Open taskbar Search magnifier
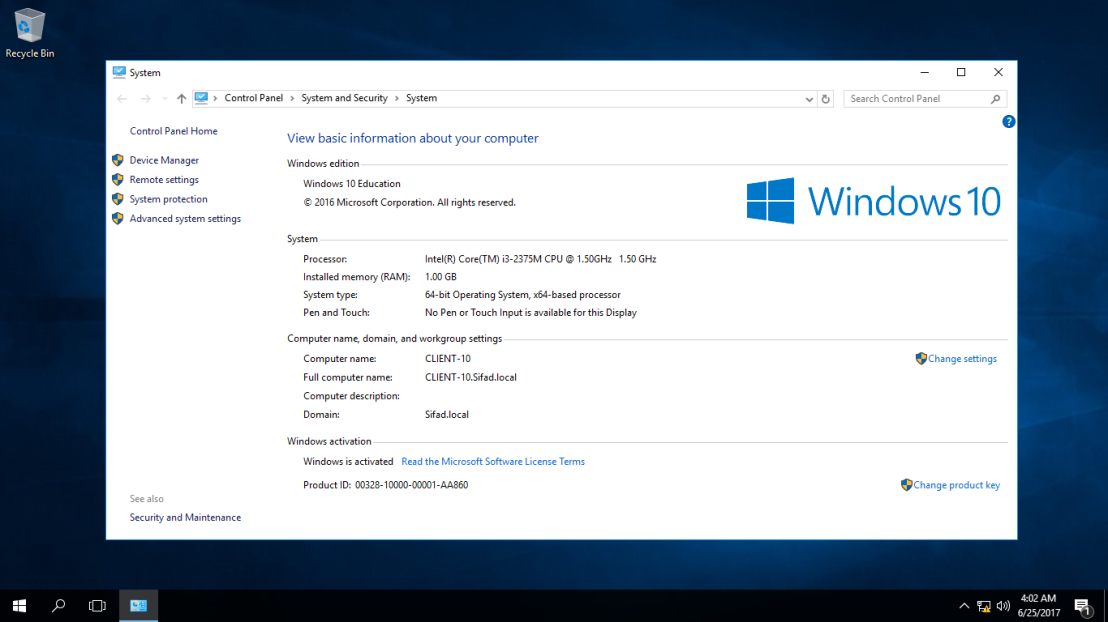This screenshot has width=1108, height=622. point(59,606)
